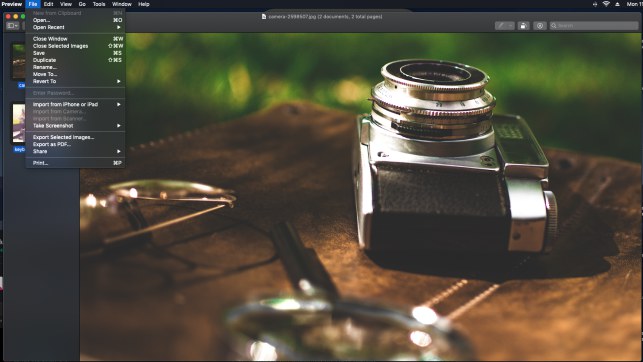
Task: Choose Close Selected Images
Action: (x=75, y=46)
